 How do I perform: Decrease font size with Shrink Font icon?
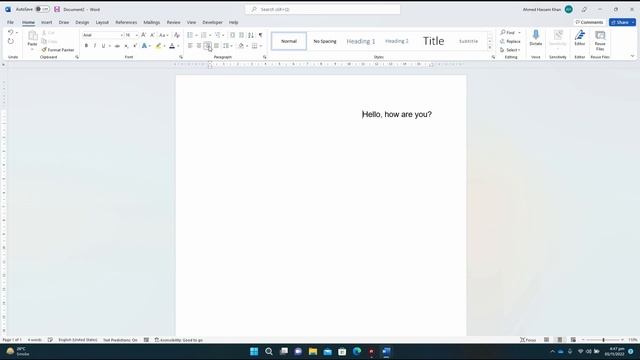(152, 35)
